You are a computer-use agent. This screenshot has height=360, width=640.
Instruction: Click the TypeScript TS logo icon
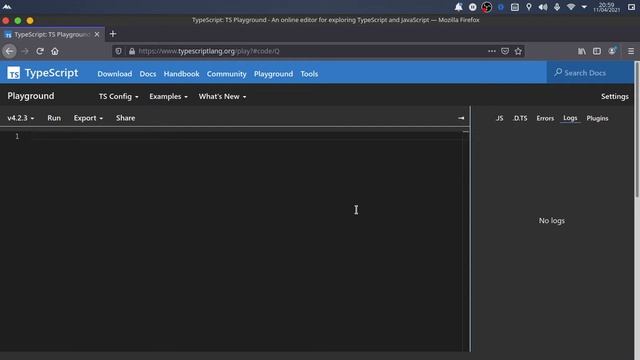click(x=13, y=73)
